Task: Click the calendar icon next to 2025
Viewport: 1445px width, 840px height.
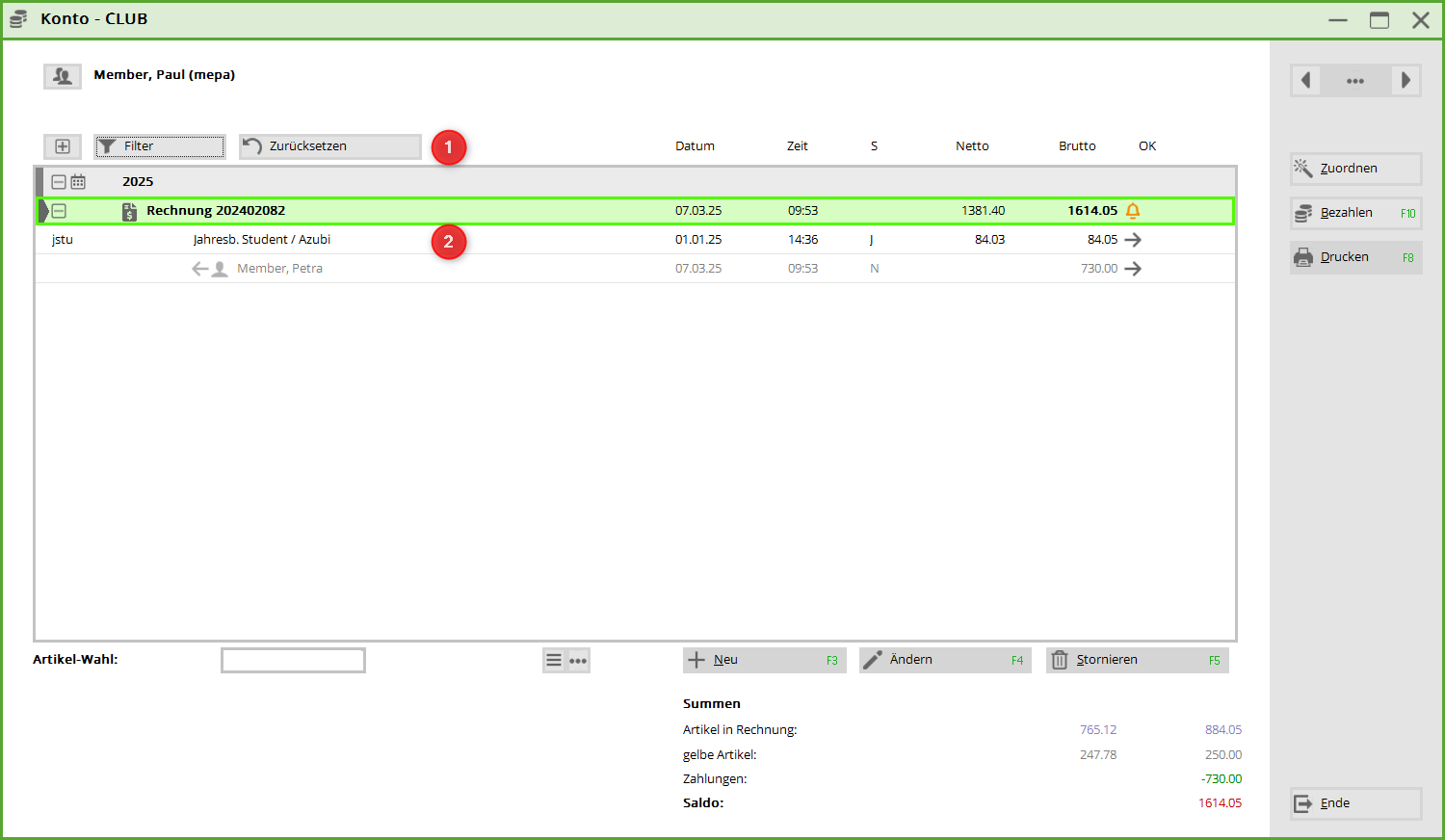Action: (78, 182)
